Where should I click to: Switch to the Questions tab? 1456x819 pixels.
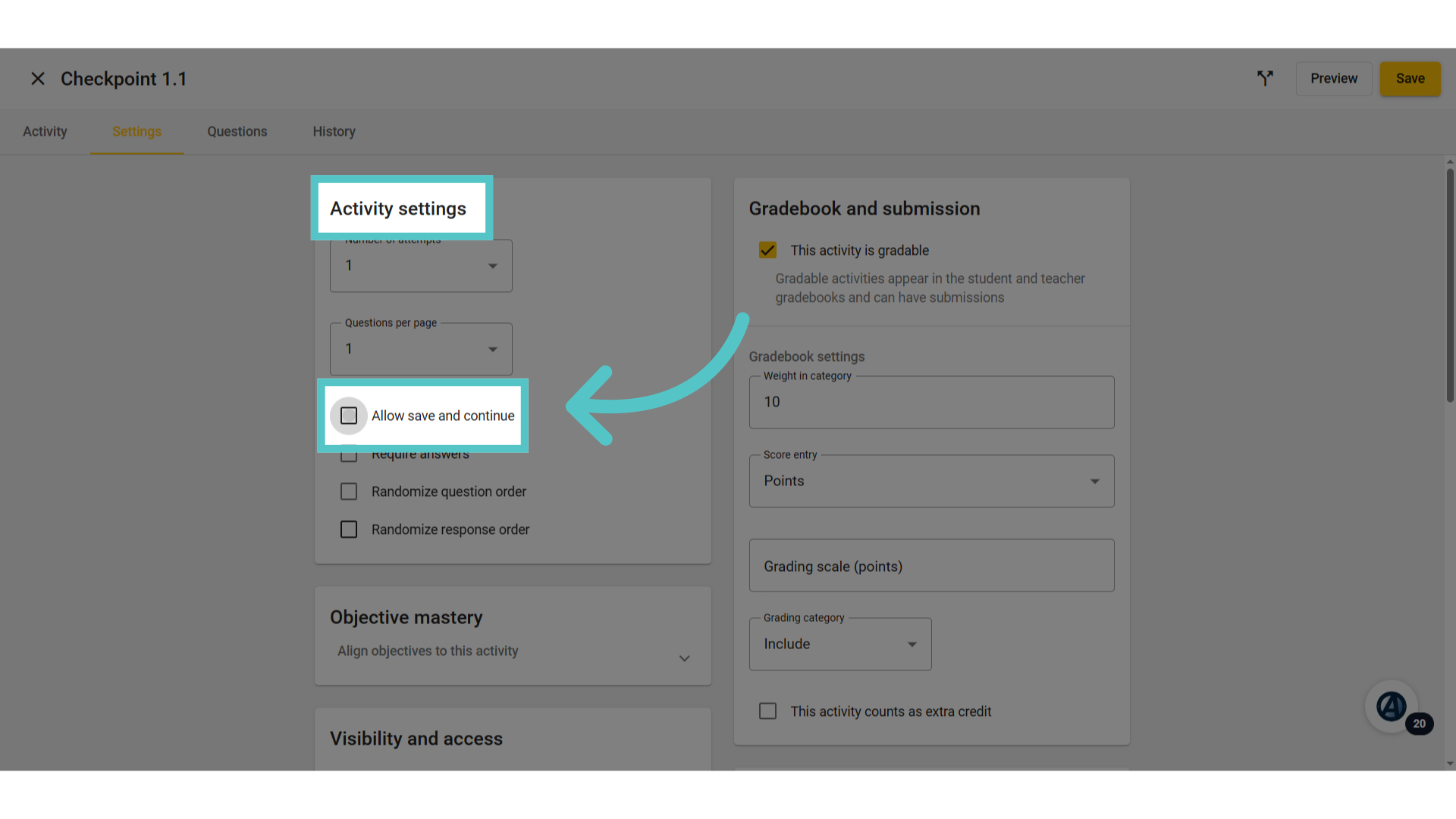pos(237,132)
